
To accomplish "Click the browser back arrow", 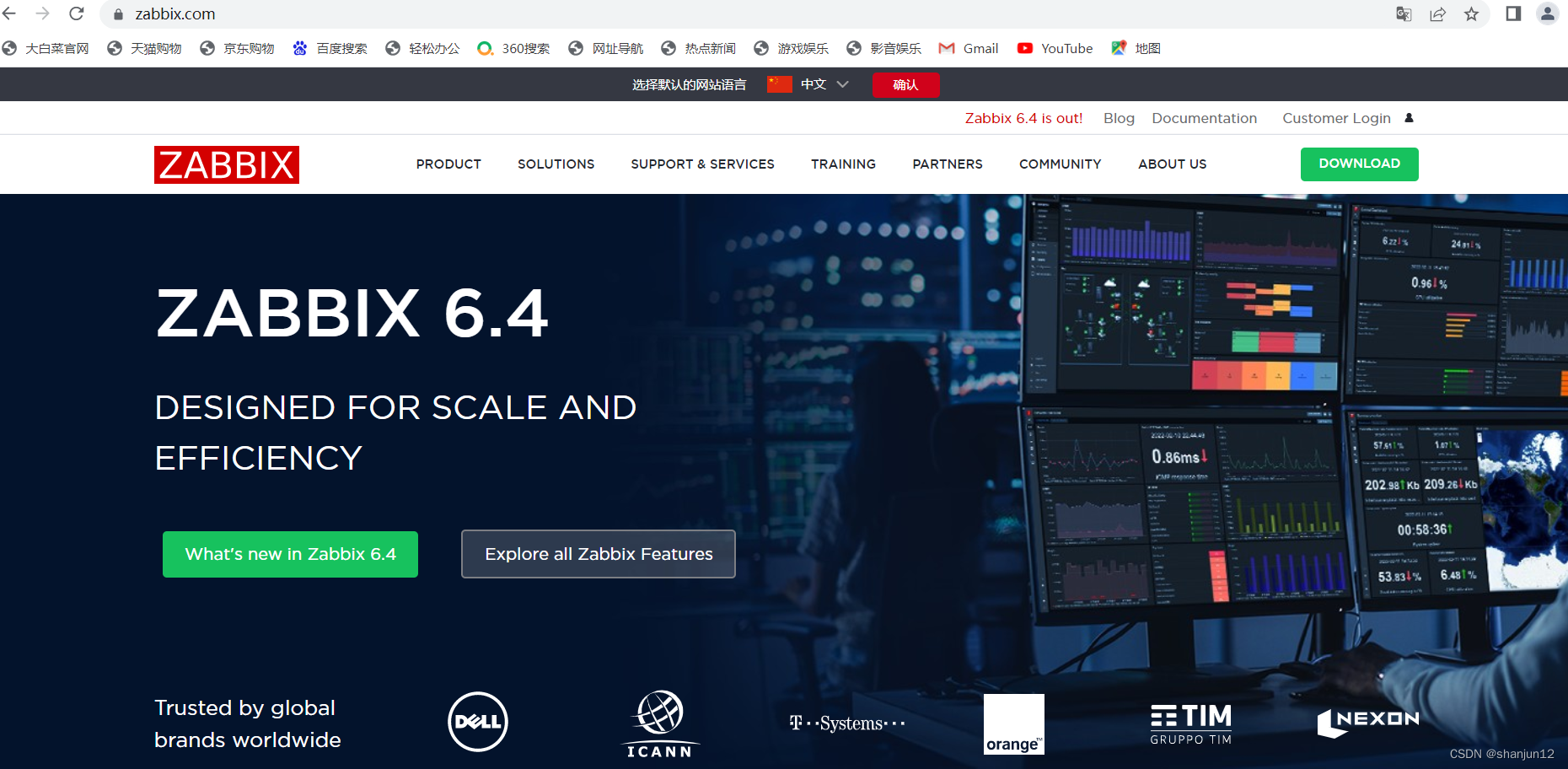I will point(9,13).
